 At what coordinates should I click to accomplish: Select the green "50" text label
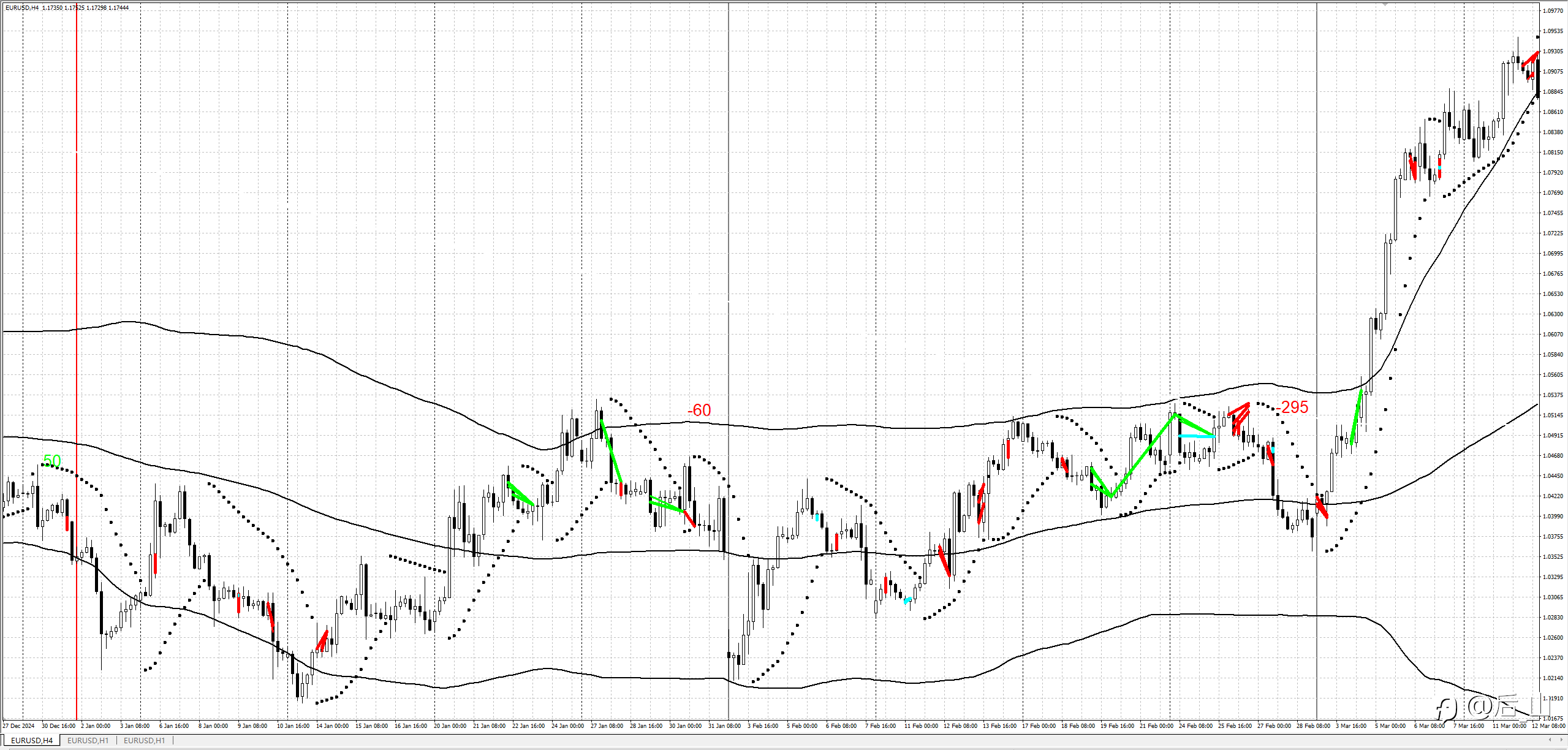52,461
